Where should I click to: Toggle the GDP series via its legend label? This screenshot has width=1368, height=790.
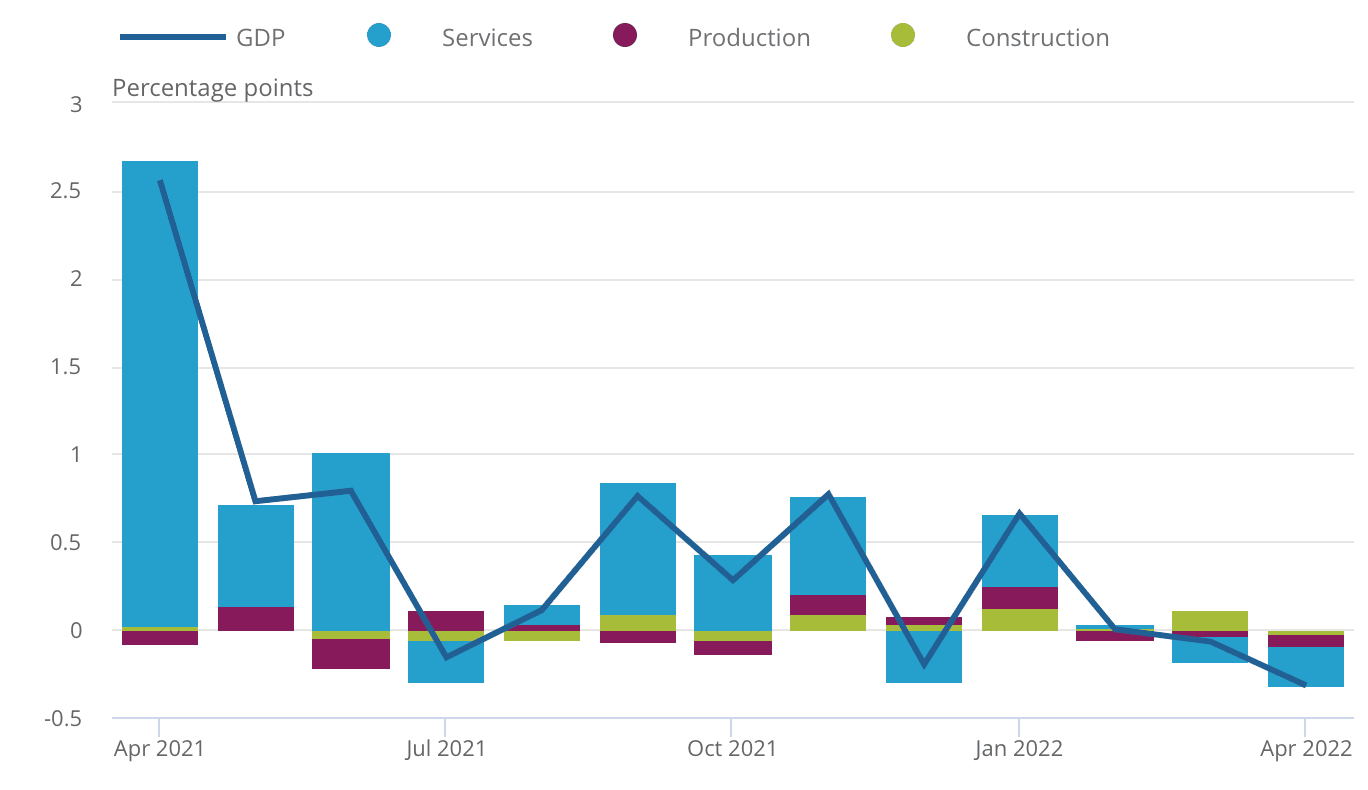[x=260, y=38]
